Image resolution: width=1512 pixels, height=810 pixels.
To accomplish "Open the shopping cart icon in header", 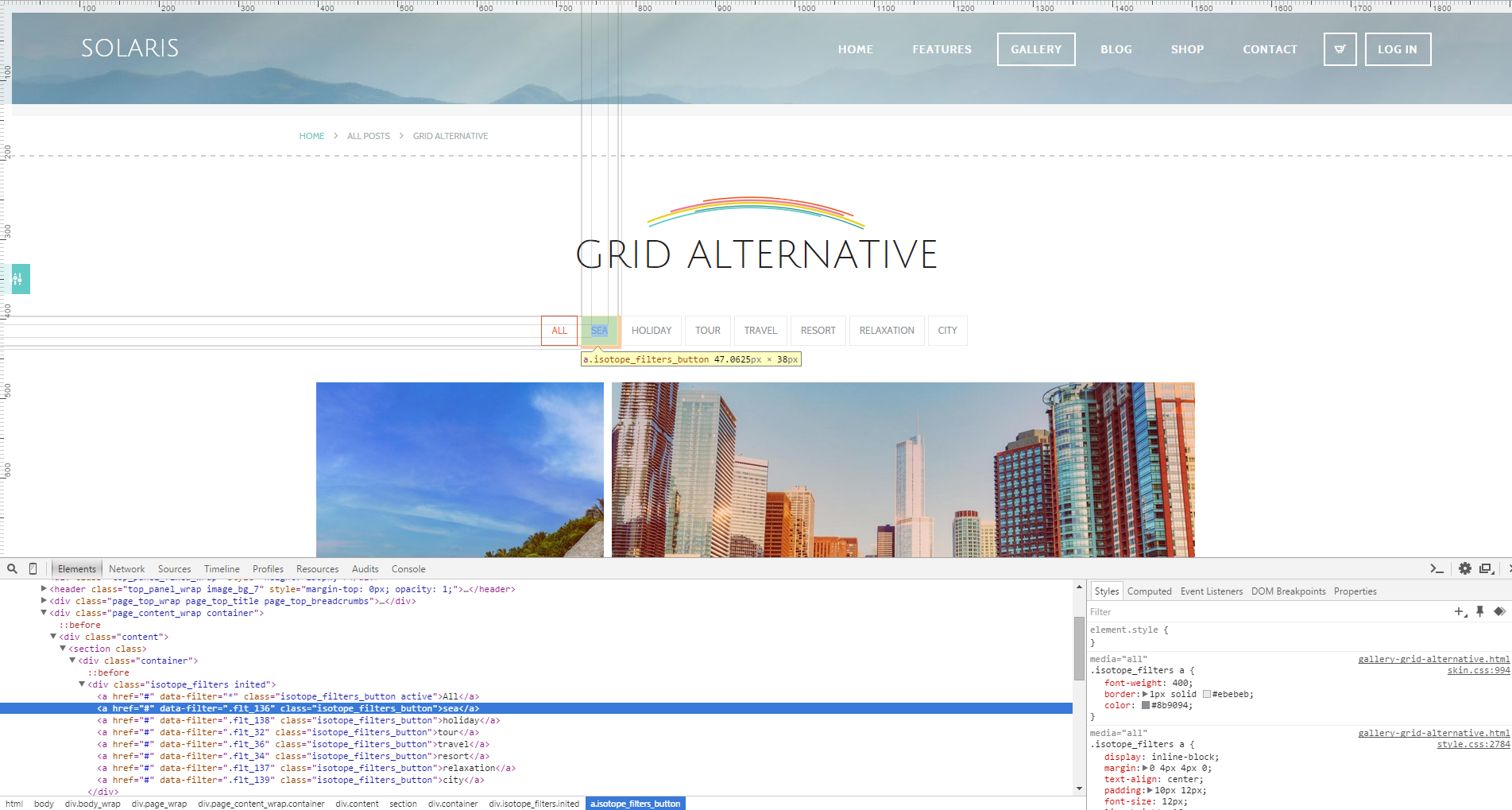I will pyautogui.click(x=1340, y=49).
